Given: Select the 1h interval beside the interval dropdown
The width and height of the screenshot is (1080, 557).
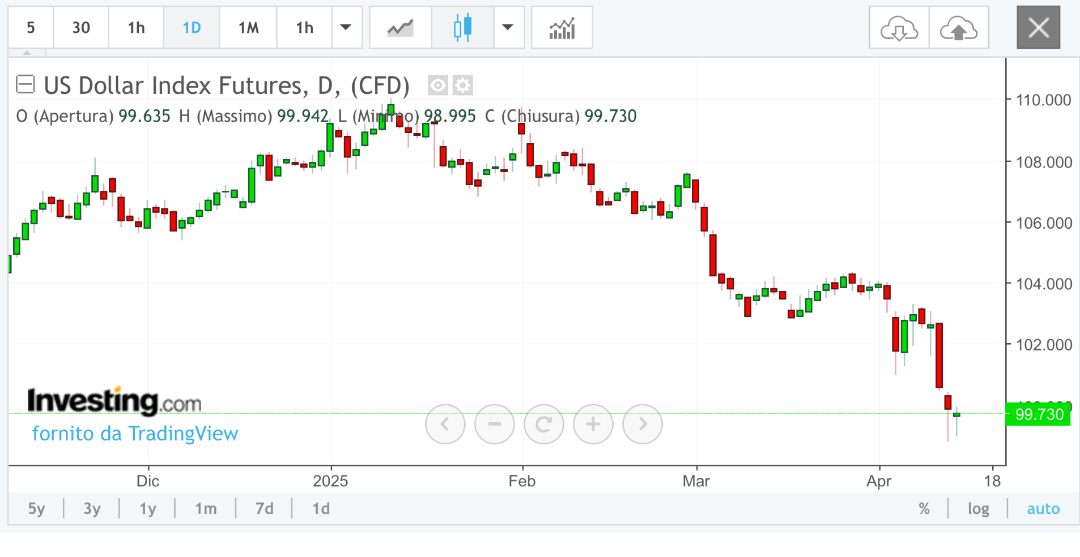Looking at the screenshot, I should pyautogui.click(x=304, y=28).
